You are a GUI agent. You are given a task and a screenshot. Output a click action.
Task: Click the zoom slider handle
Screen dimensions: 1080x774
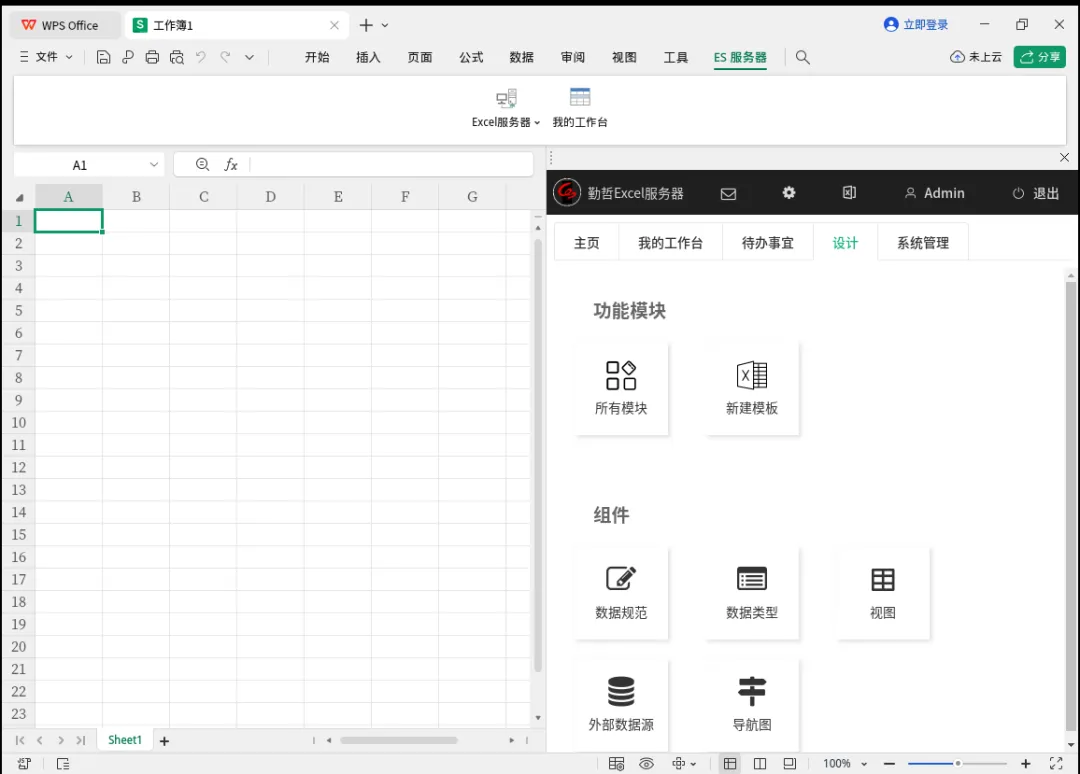click(x=957, y=763)
